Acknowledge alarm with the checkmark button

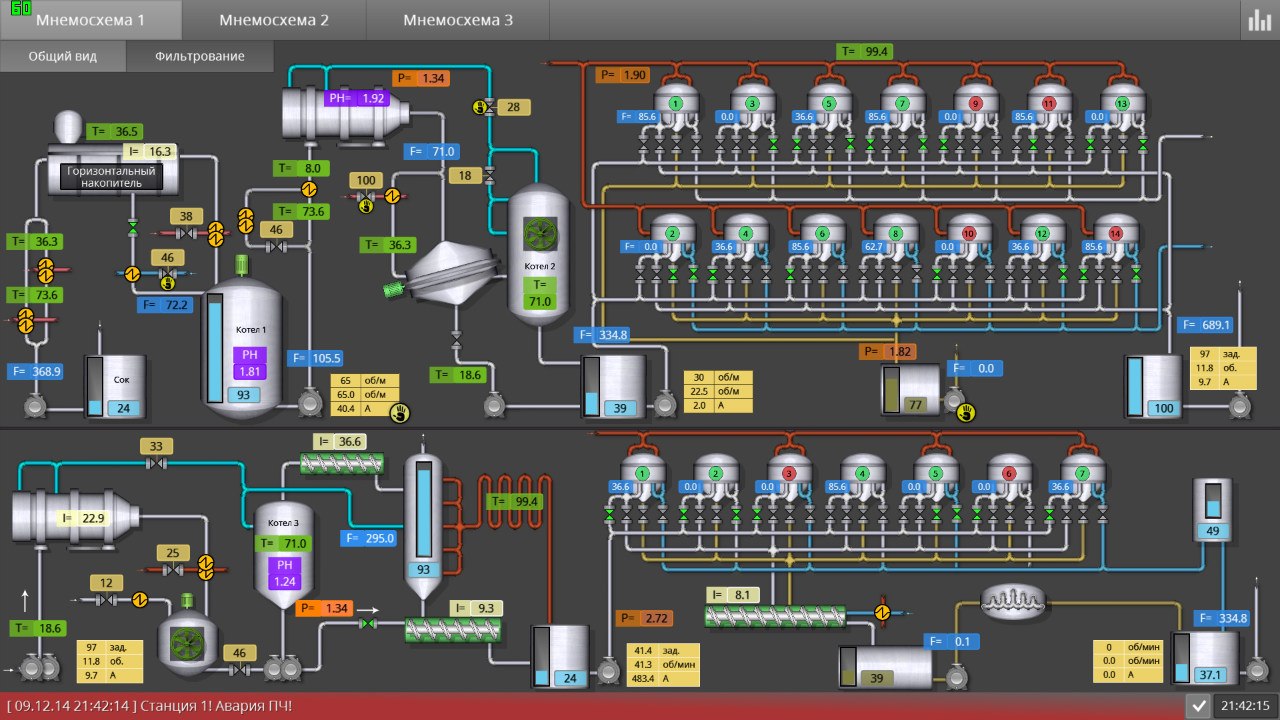[1199, 706]
